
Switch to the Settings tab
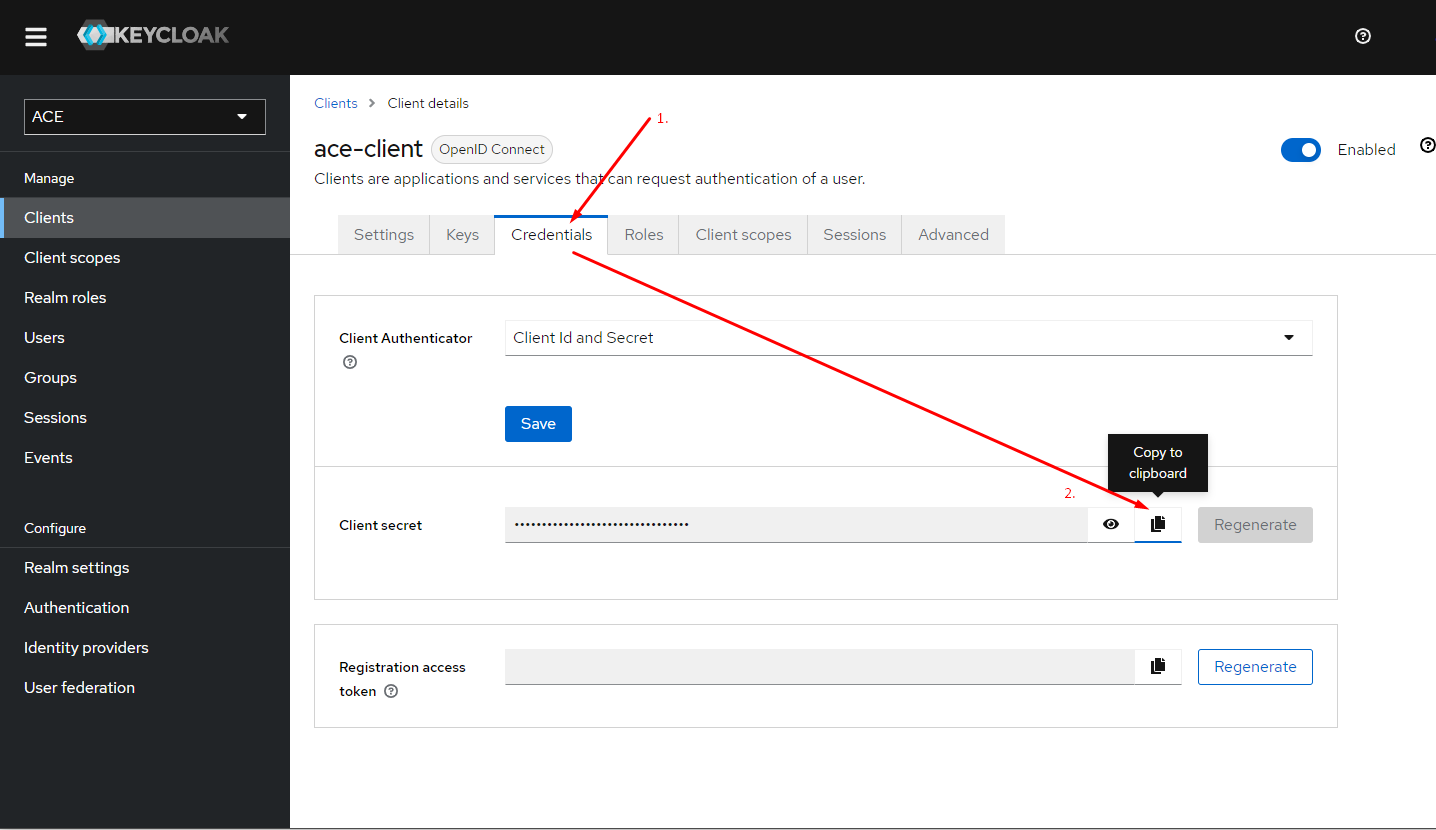[384, 235]
